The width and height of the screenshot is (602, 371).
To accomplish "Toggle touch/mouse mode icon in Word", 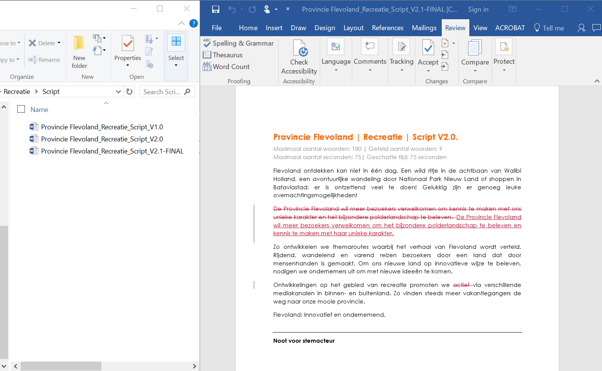I will (267, 9).
